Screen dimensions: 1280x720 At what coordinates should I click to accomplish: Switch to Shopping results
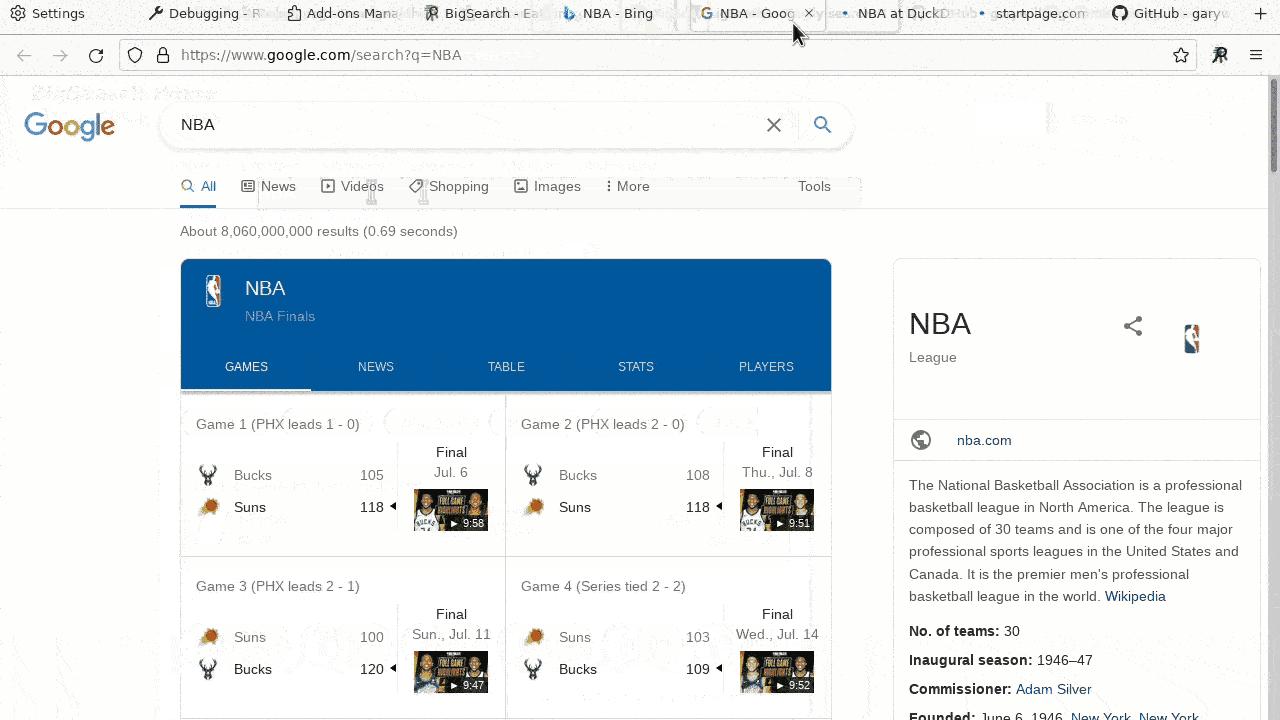[x=449, y=186]
